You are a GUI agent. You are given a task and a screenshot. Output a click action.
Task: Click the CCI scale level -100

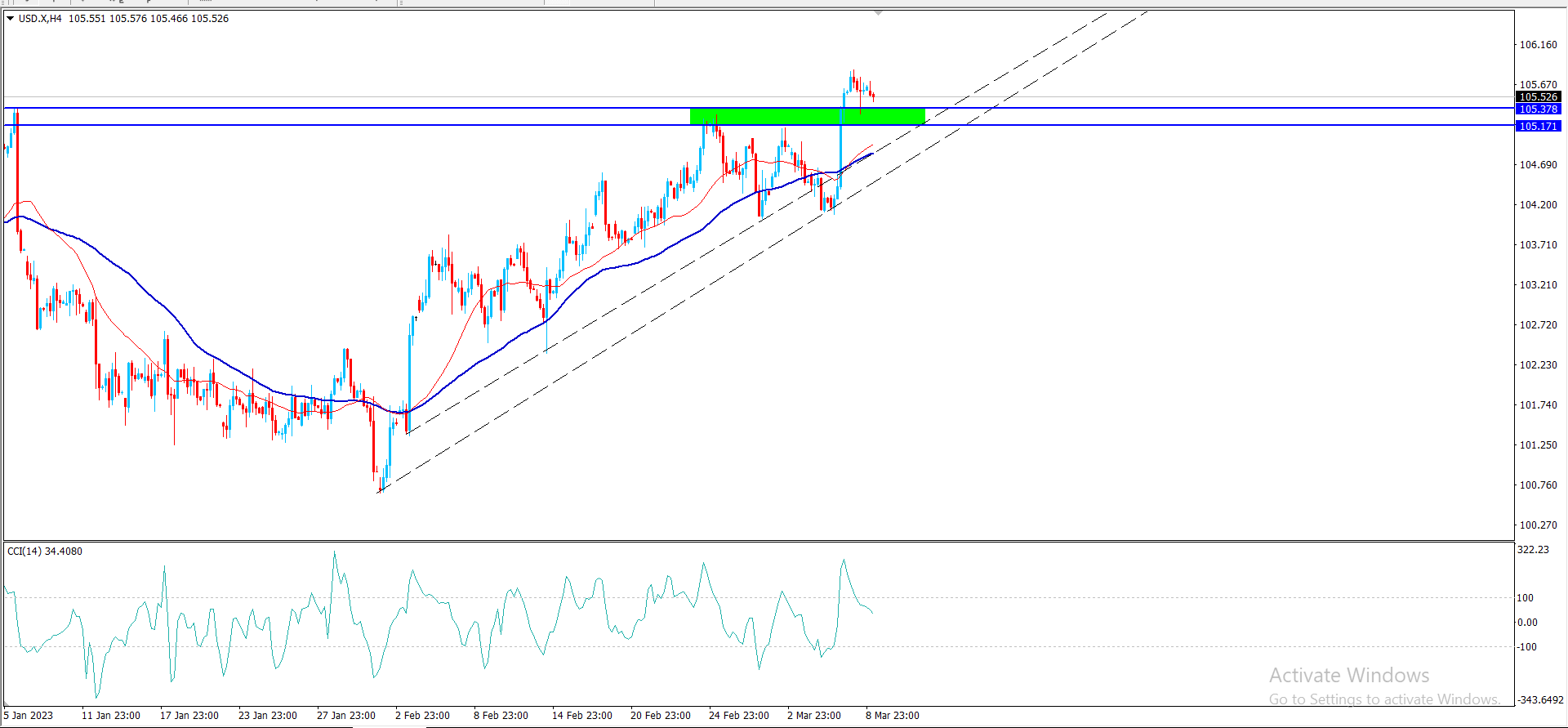point(1527,647)
